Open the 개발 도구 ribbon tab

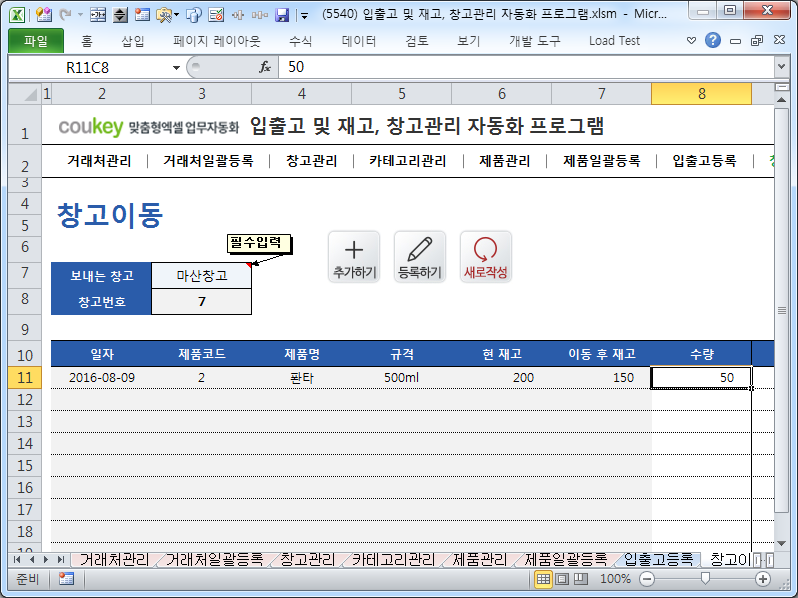click(535, 41)
